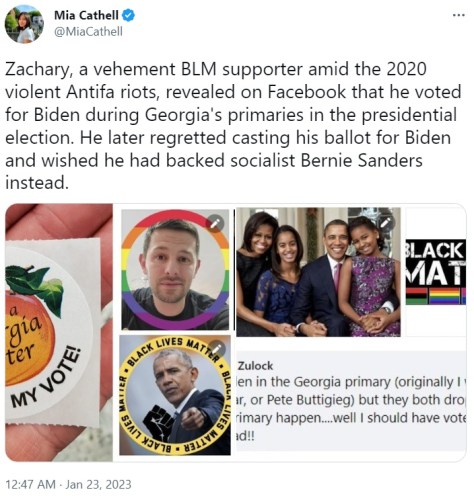Click the MY VOTE! sticker text
This screenshot has height=496, width=474.
pyautogui.click(x=46, y=378)
